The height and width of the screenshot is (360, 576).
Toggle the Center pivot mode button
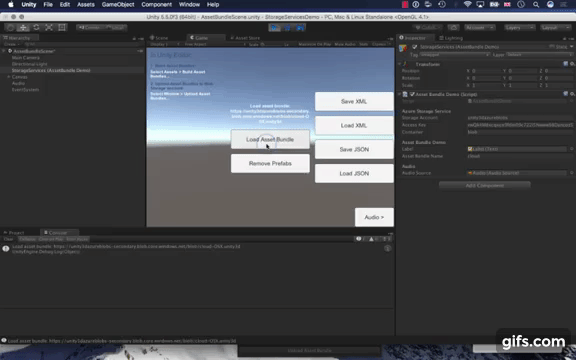89,28
